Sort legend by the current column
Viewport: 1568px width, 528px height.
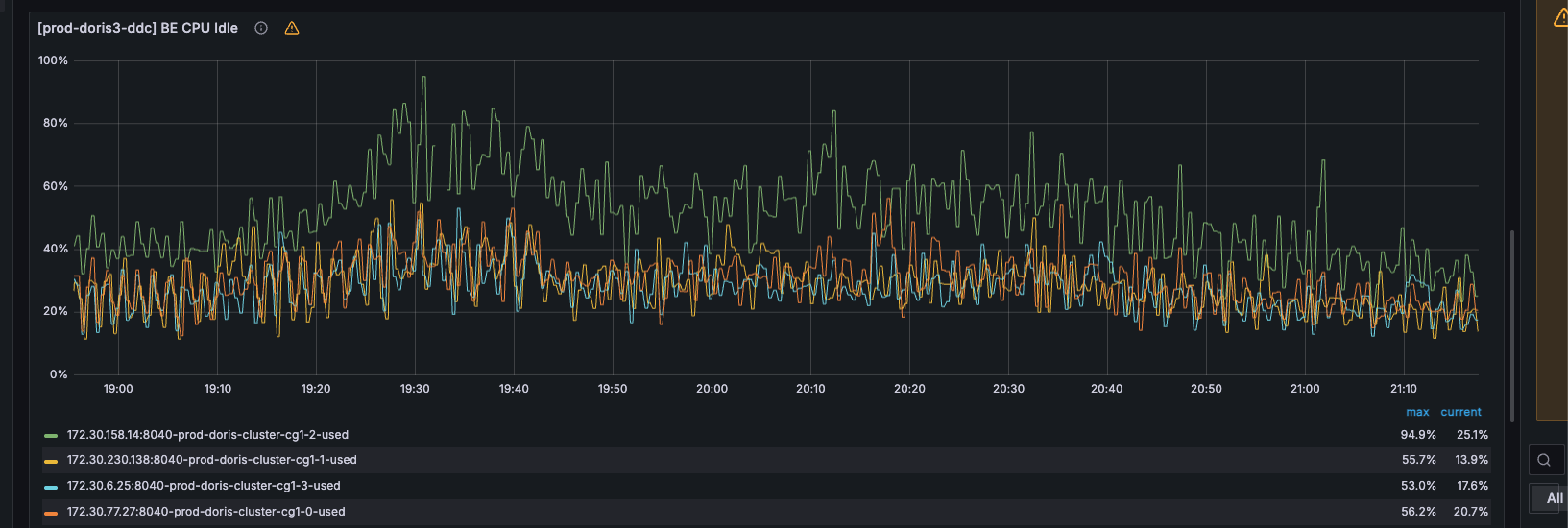[1460, 412]
